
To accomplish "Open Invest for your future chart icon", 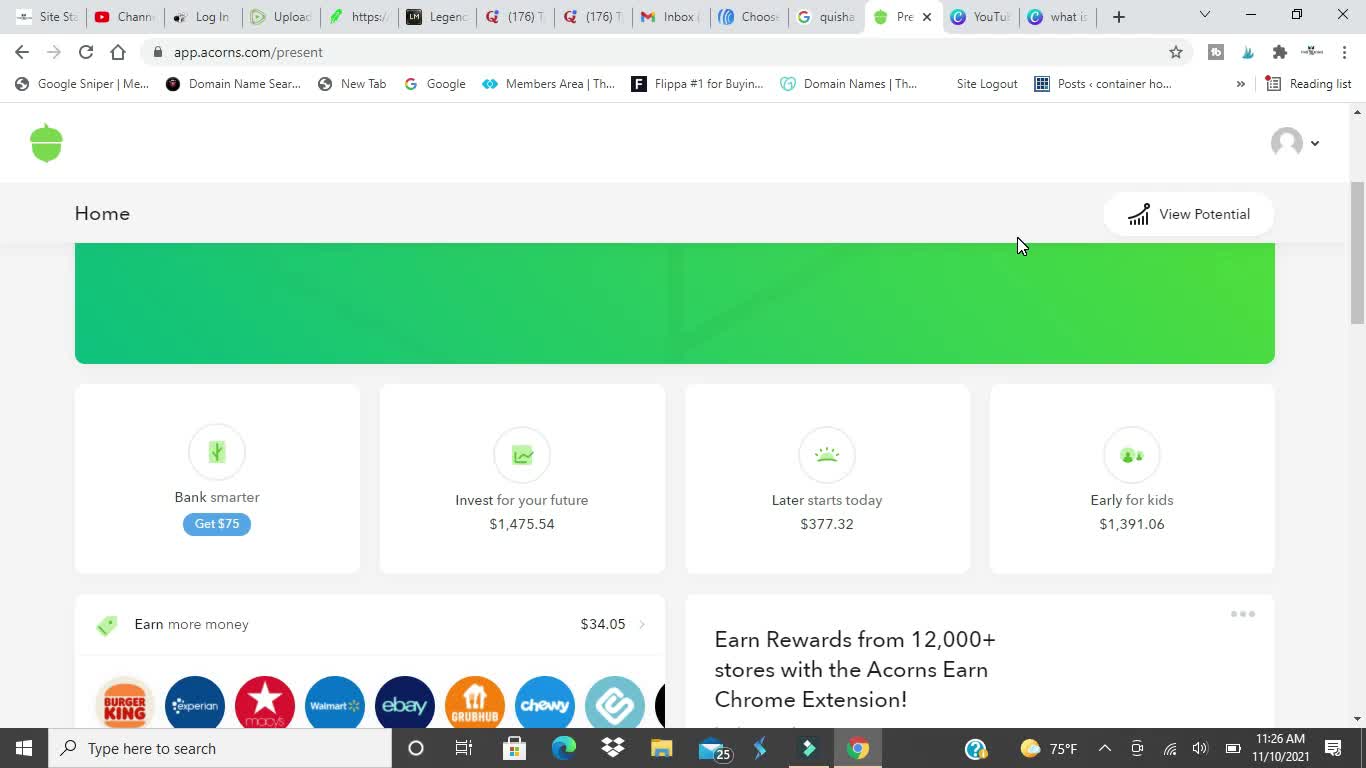I will tap(522, 455).
